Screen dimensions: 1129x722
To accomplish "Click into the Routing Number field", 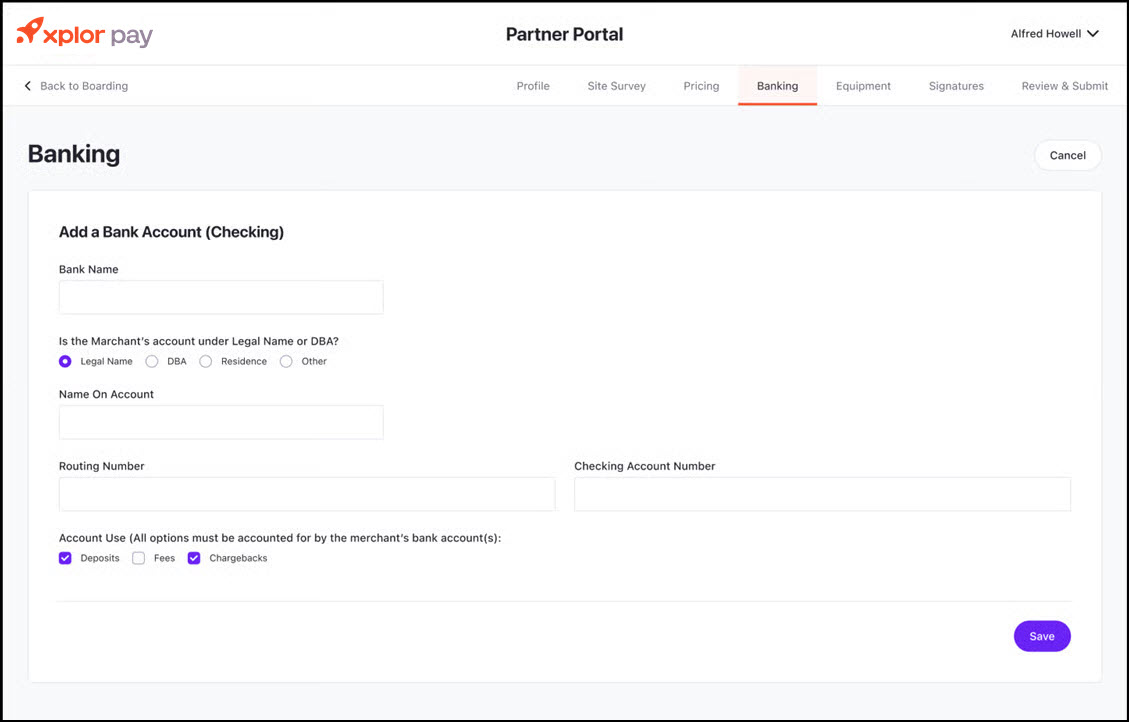I will coord(307,494).
